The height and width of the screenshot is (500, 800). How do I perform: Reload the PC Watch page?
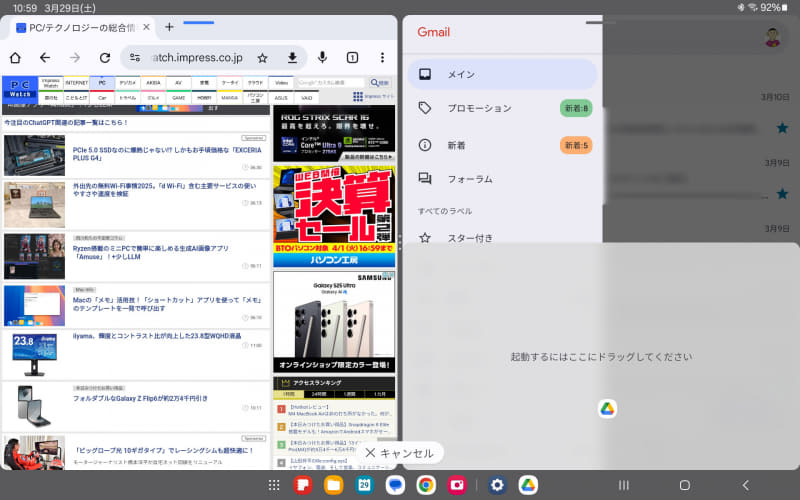105,58
